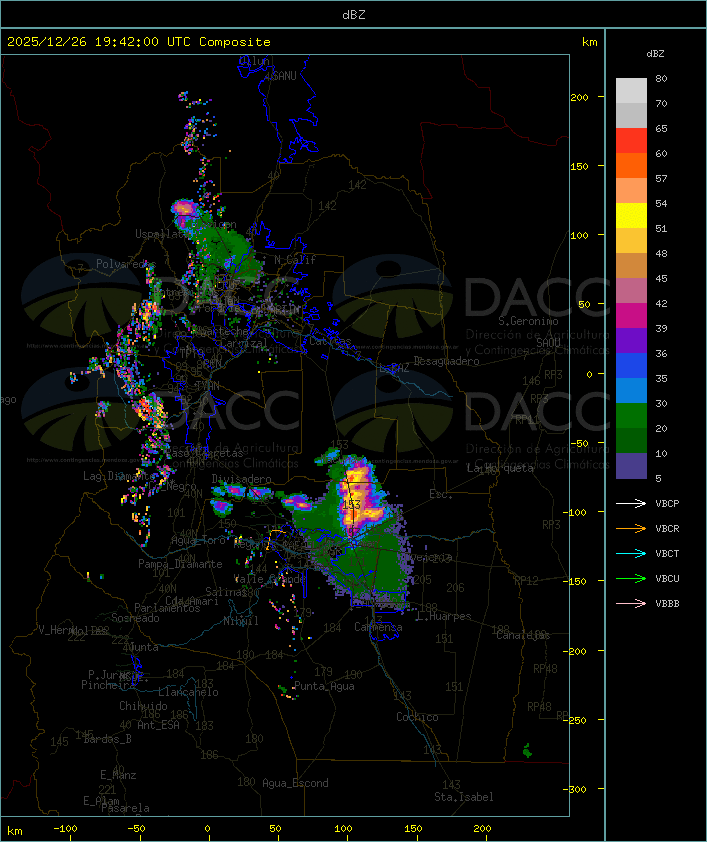Click the Sta.Isabel map label
Image resolution: width=707 pixels, height=842 pixels.
[x=463, y=797]
